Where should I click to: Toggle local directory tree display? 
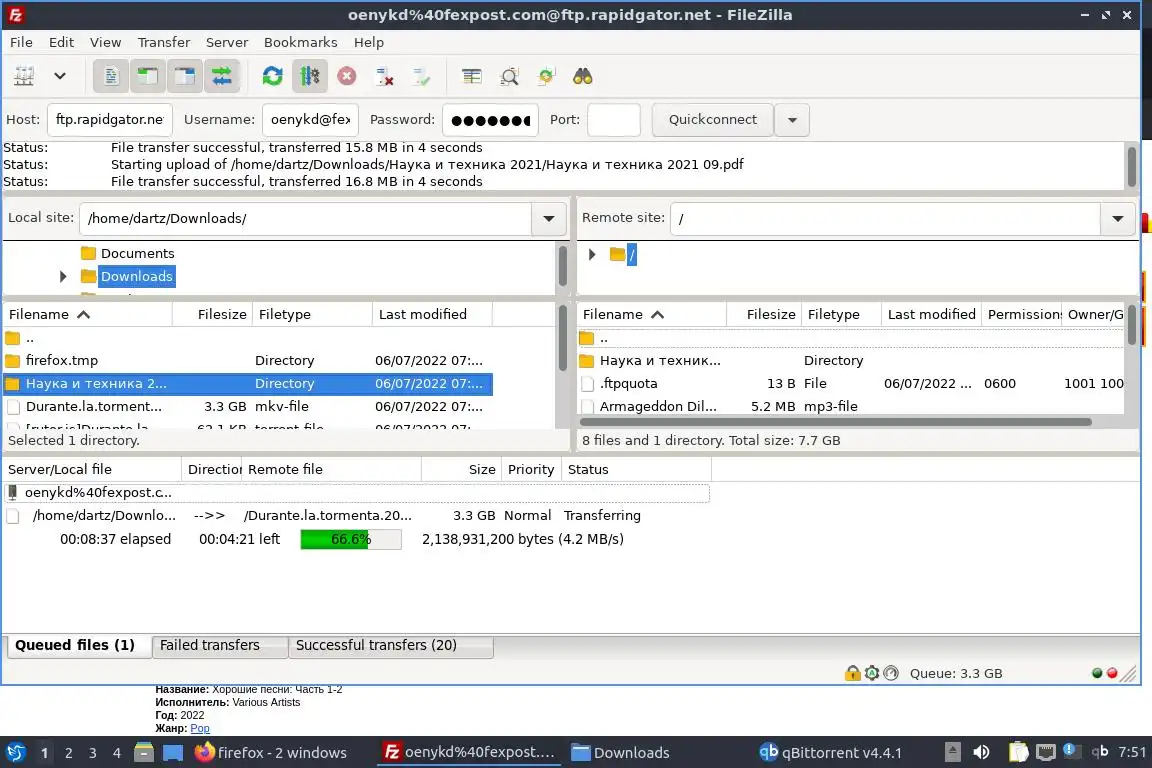(x=148, y=76)
